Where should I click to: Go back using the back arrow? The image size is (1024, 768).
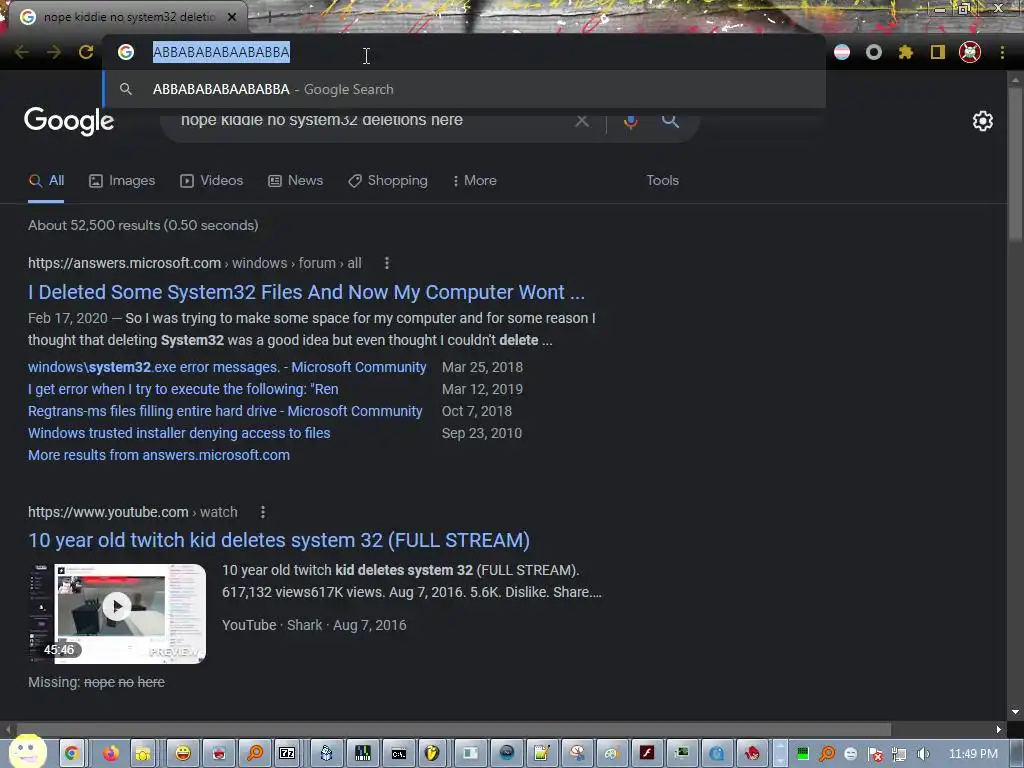click(x=22, y=52)
